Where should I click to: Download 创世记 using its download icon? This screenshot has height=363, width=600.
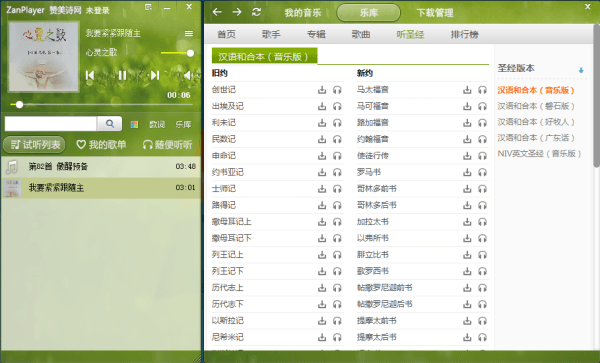pyautogui.click(x=322, y=90)
